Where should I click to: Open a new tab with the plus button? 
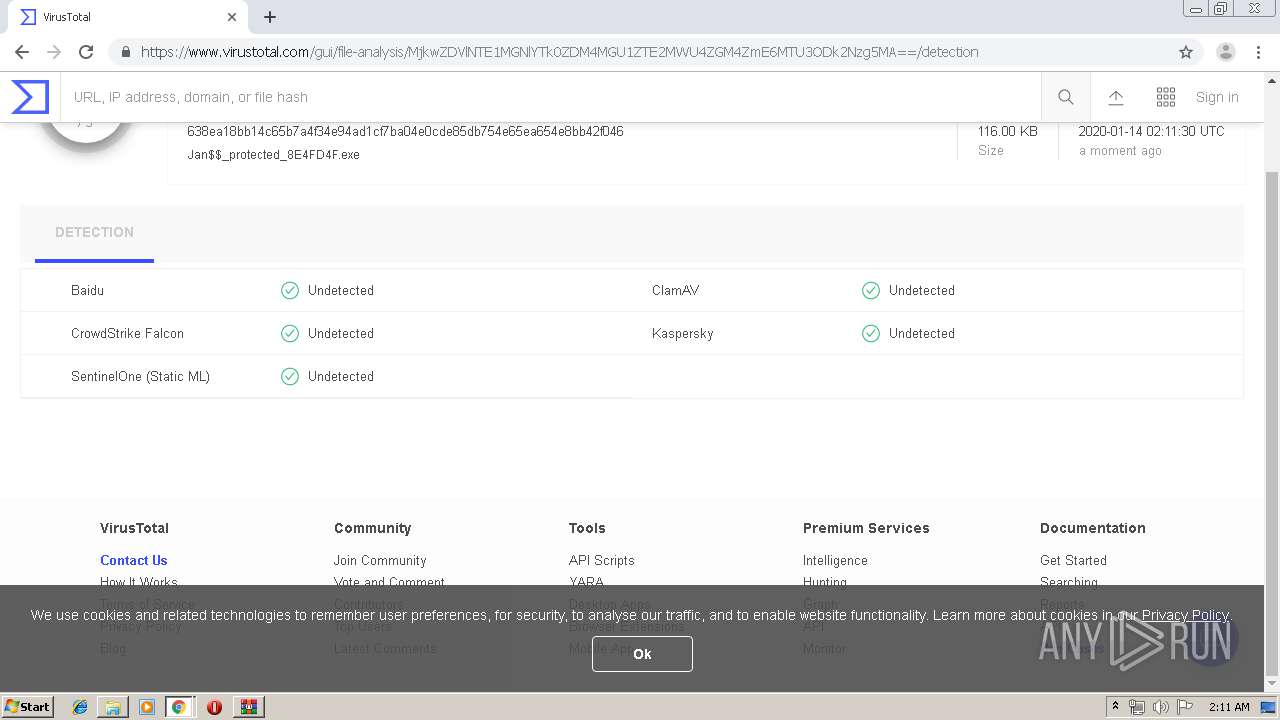(x=270, y=17)
